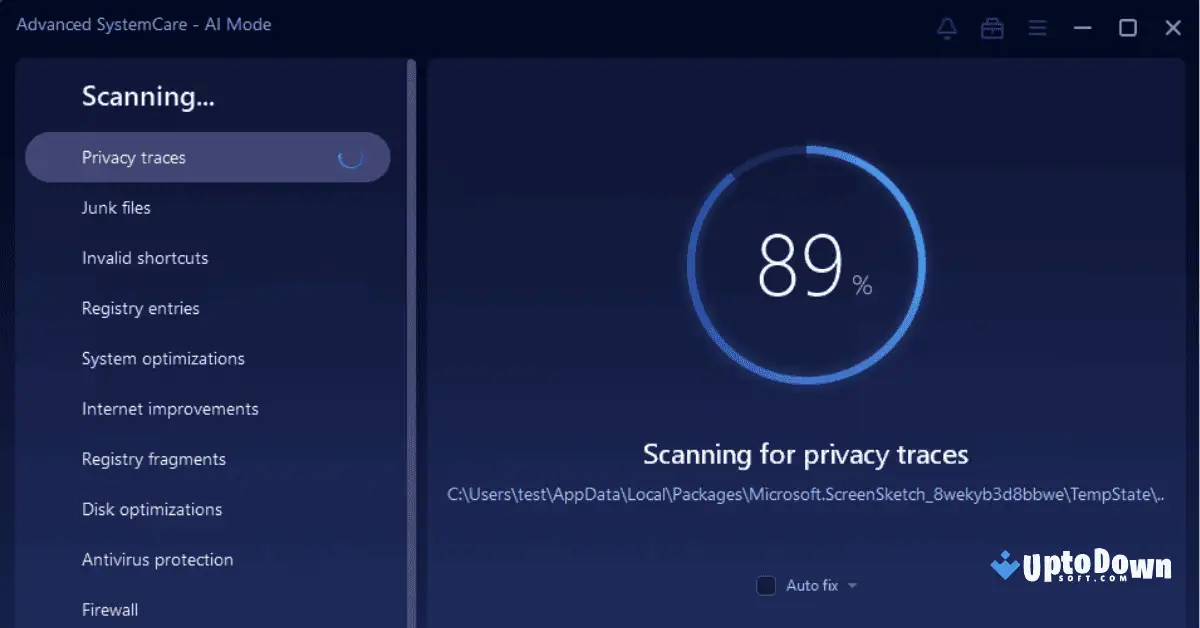This screenshot has height=628, width=1200.
Task: Click the sidebar scrollbar
Action: (x=411, y=300)
